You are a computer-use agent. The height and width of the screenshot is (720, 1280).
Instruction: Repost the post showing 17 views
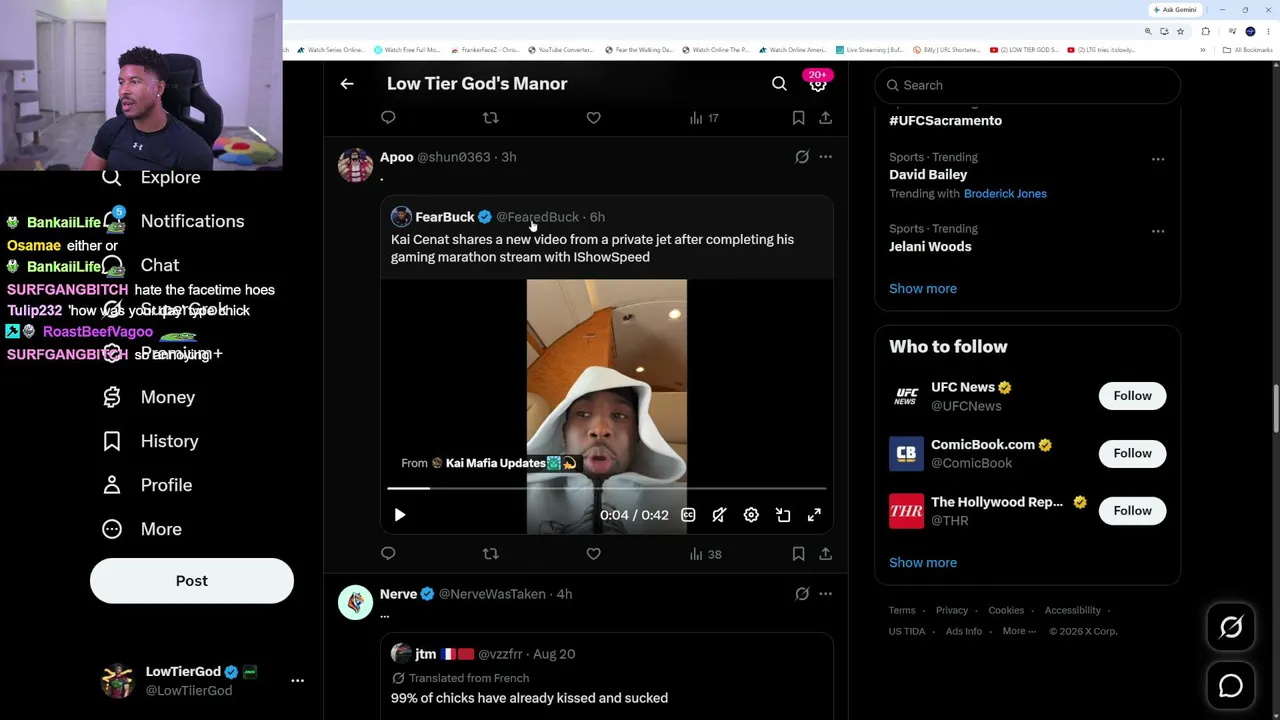pos(490,118)
